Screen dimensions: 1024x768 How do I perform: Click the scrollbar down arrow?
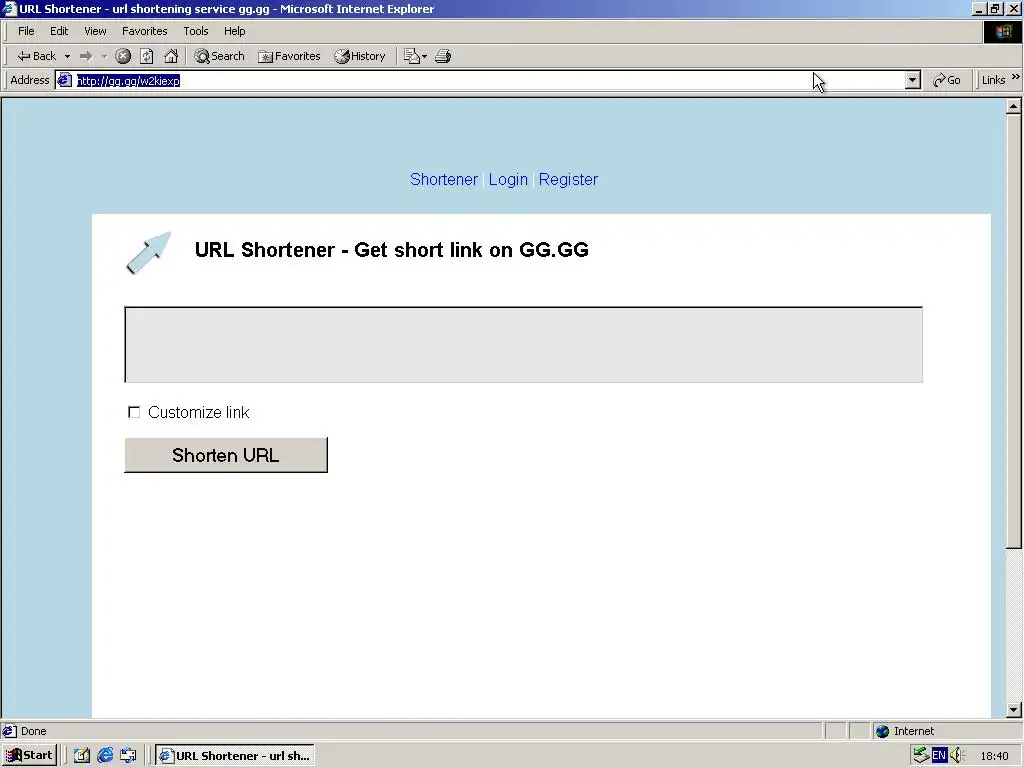(1014, 710)
